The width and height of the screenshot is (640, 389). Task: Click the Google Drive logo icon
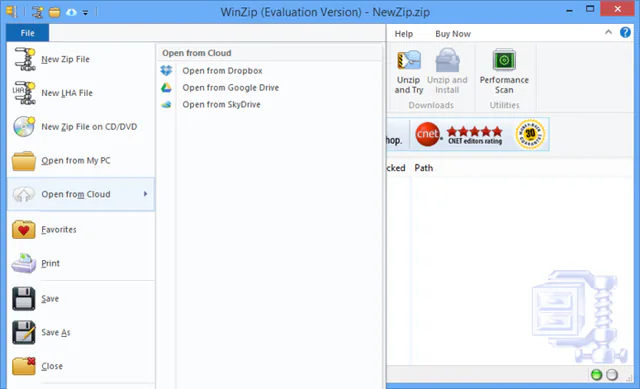[166, 87]
